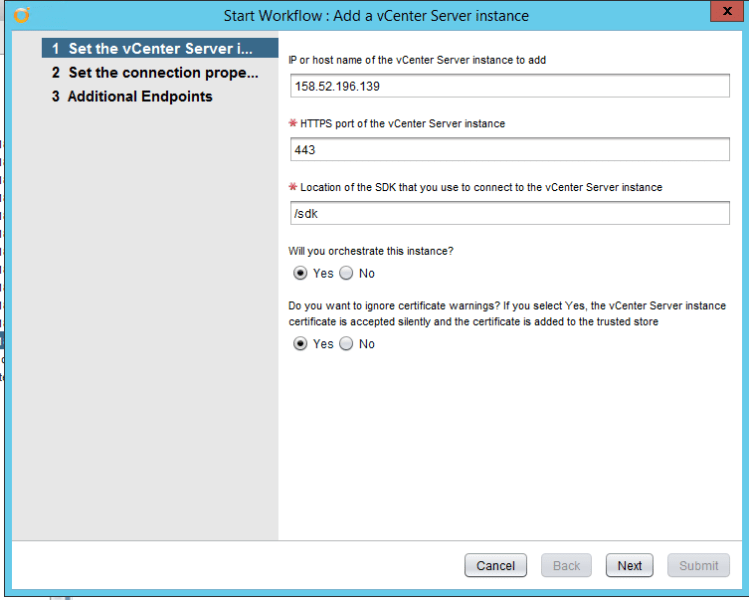
Task: Select Yes to ignore certificate warnings
Action: (301, 344)
